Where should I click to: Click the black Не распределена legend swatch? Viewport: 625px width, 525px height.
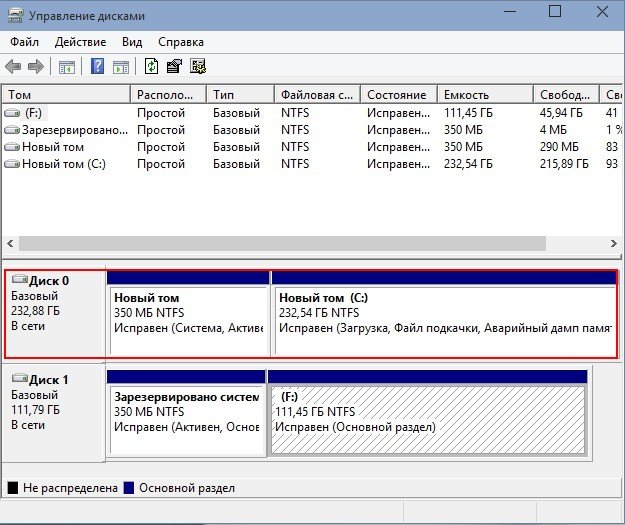(13, 488)
